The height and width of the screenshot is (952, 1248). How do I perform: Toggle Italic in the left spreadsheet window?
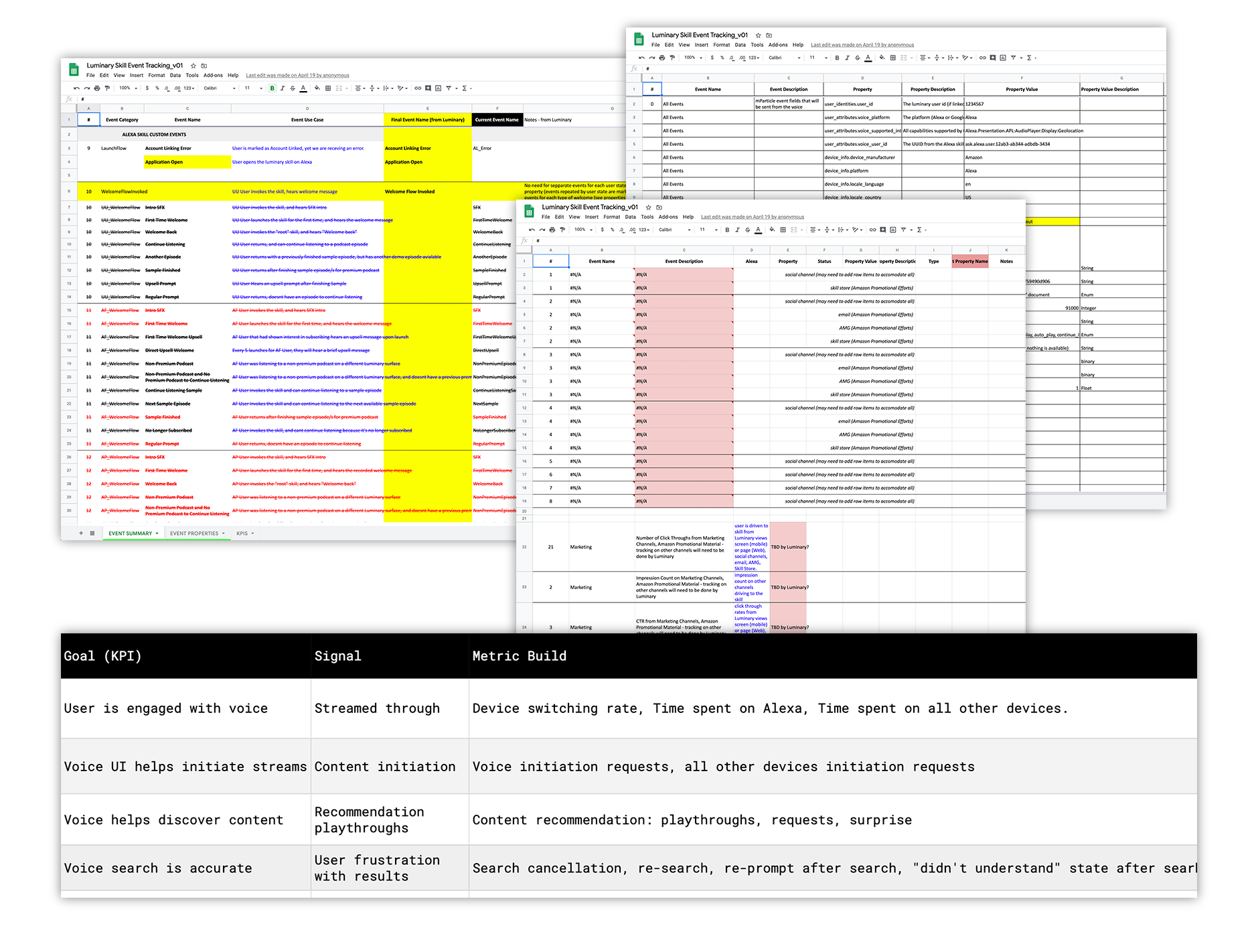(x=283, y=88)
